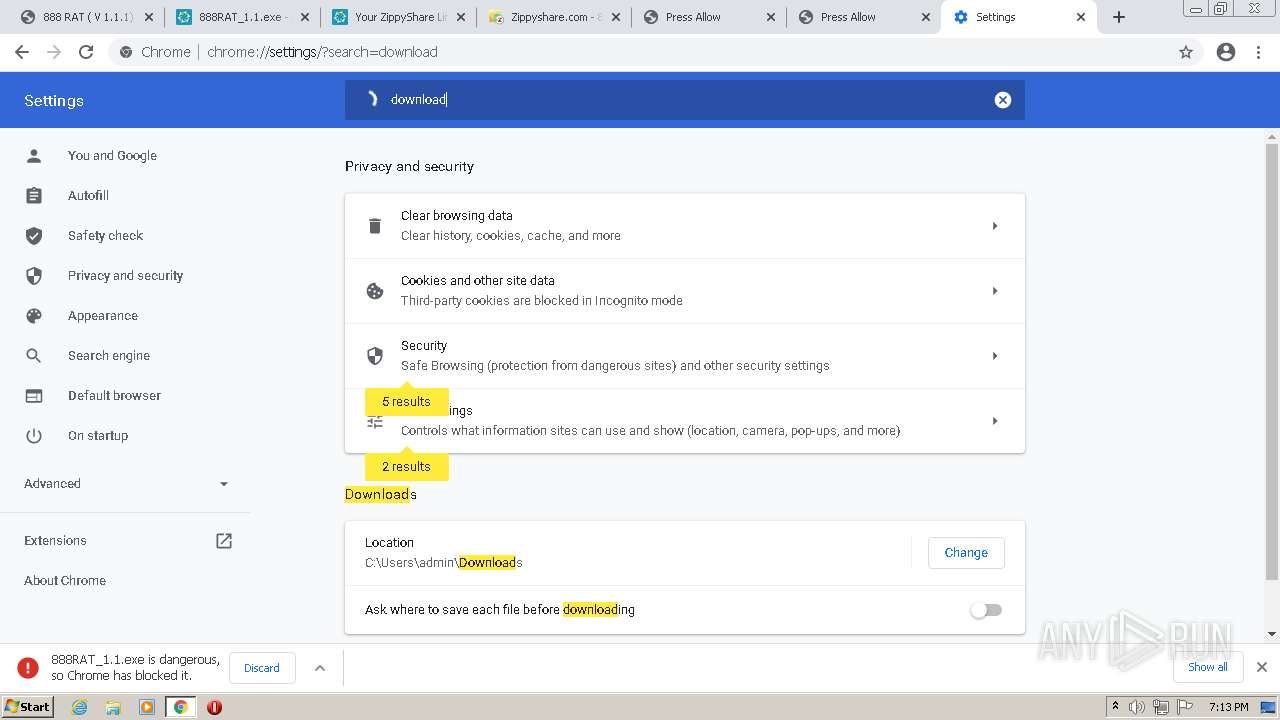The image size is (1280, 720).
Task: Click the bookmark star icon
Action: [x=1186, y=52]
